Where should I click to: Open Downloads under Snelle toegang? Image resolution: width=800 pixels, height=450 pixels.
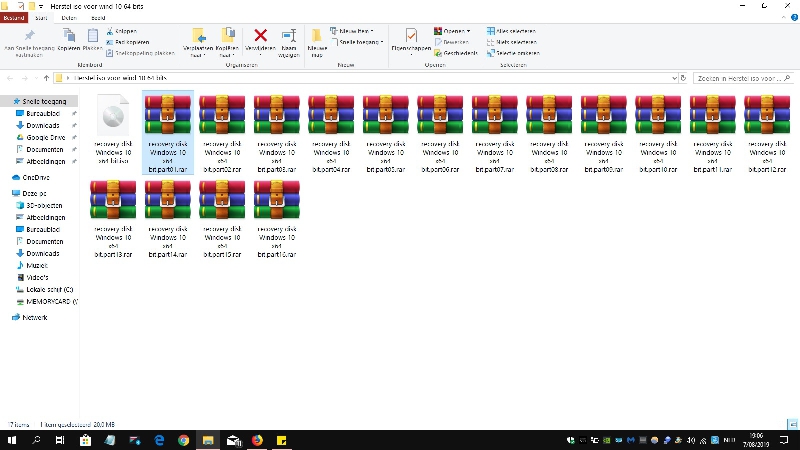click(x=43, y=125)
